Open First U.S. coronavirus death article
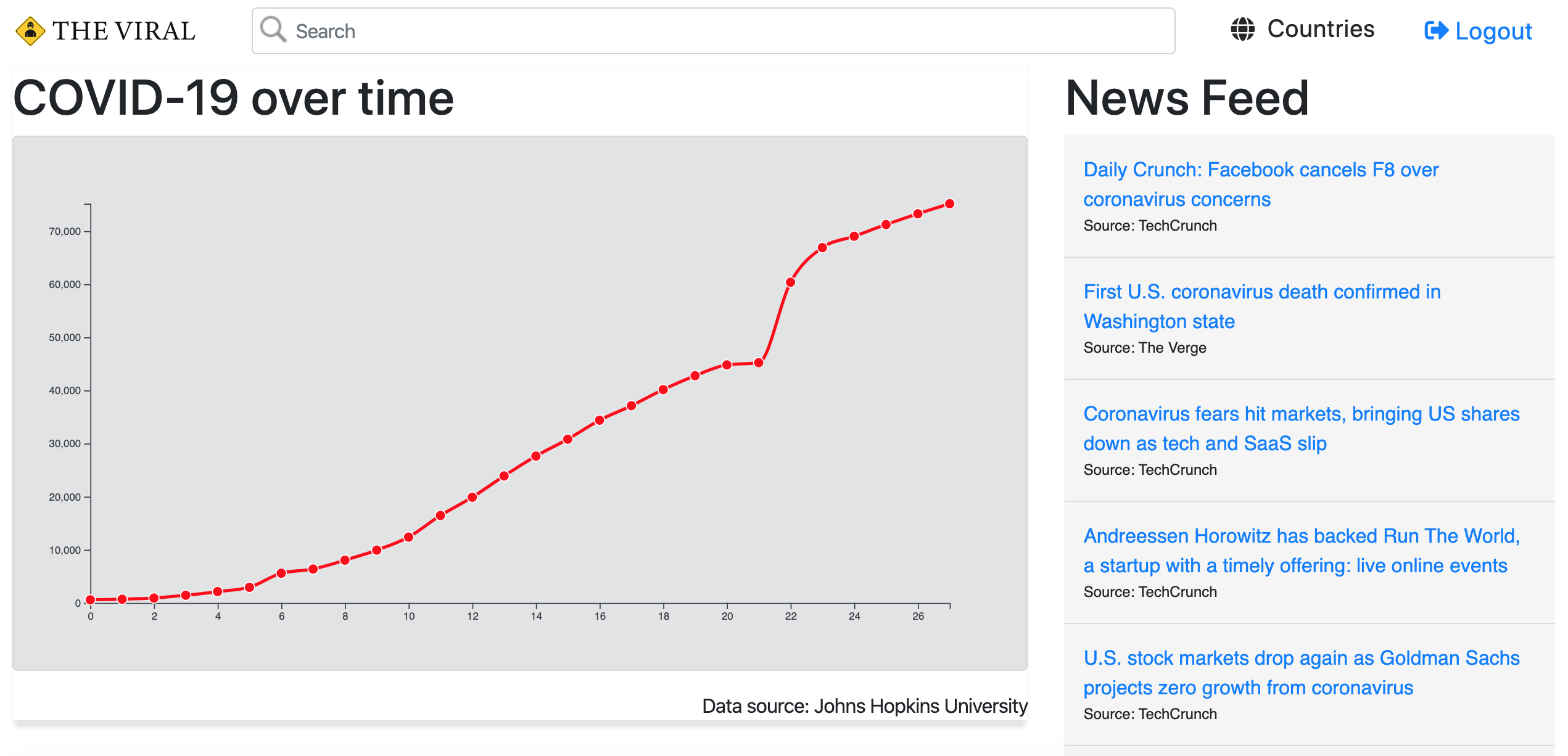This screenshot has height=756, width=1568. click(1262, 306)
